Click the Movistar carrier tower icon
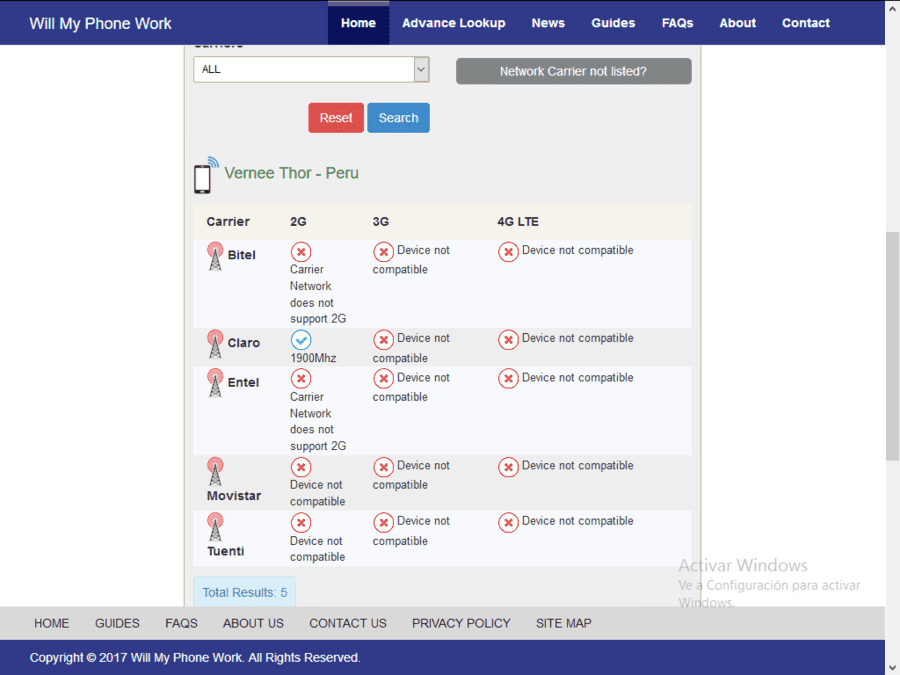900x675 pixels. (215, 471)
